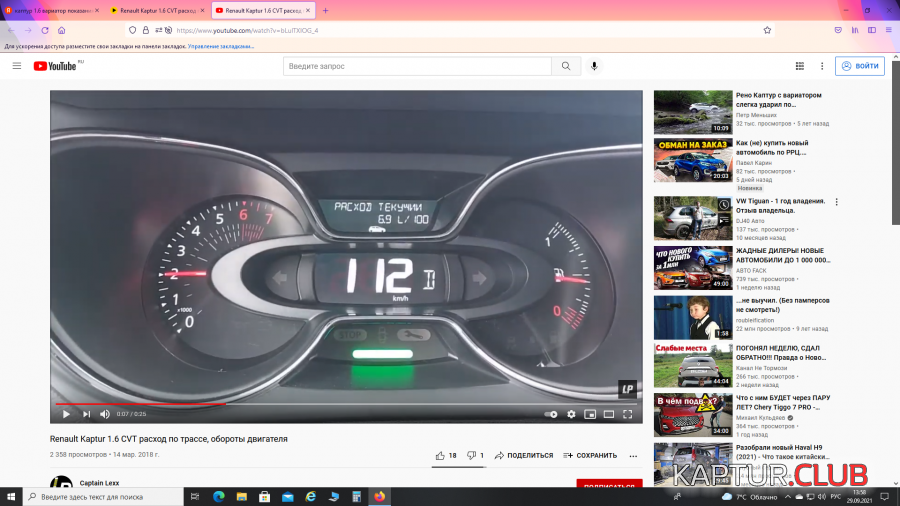The image size is (900, 506).
Task: Open the player settings gear
Action: point(571,414)
